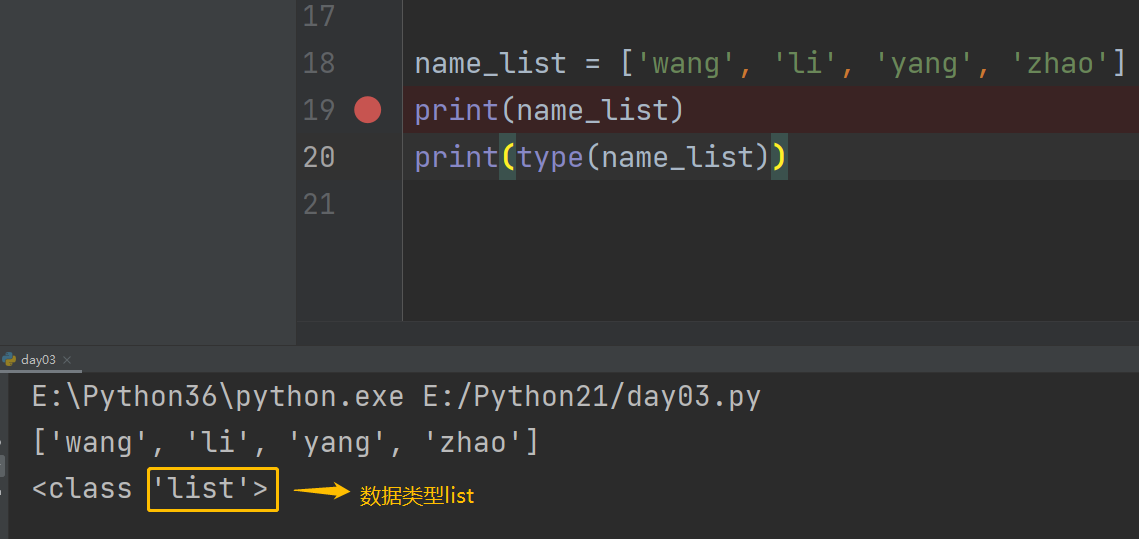This screenshot has width=1139, height=539.
Task: Click the highlighted closing parenthesis on line 20
Action: click(779, 157)
